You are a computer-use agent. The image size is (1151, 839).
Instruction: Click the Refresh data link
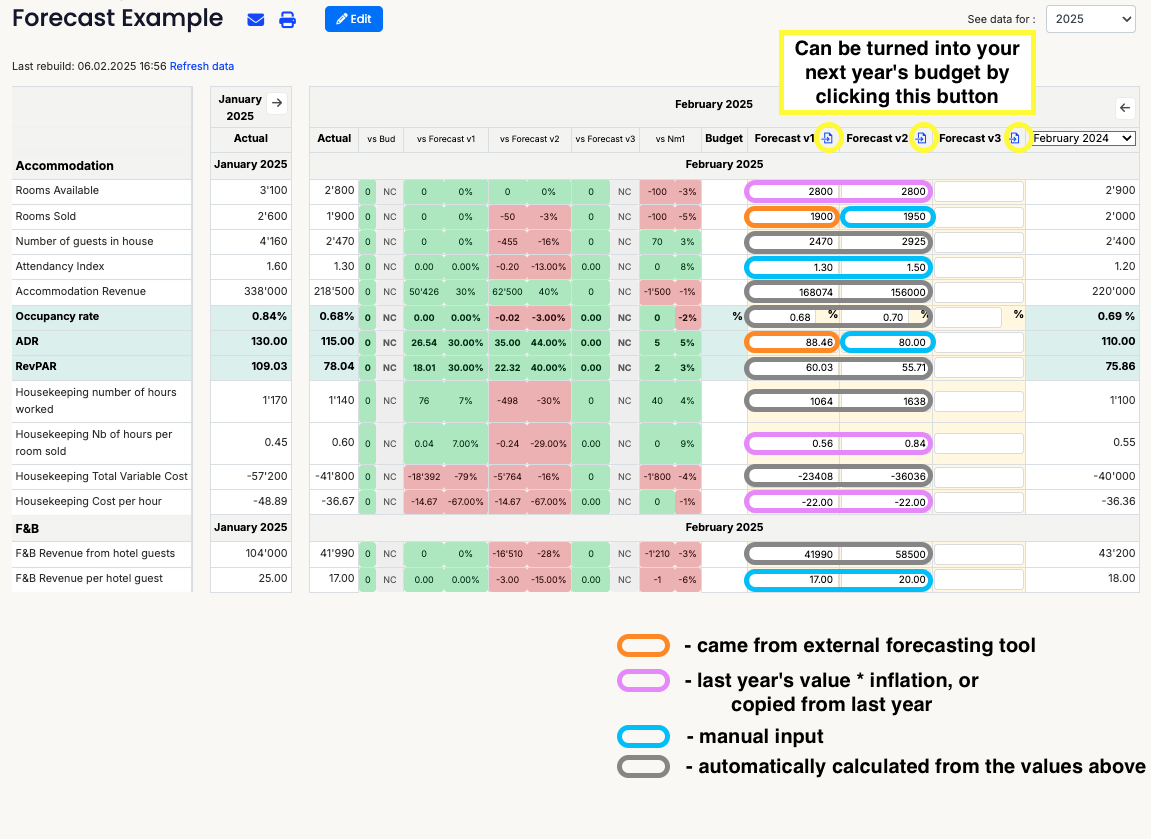(x=201, y=66)
